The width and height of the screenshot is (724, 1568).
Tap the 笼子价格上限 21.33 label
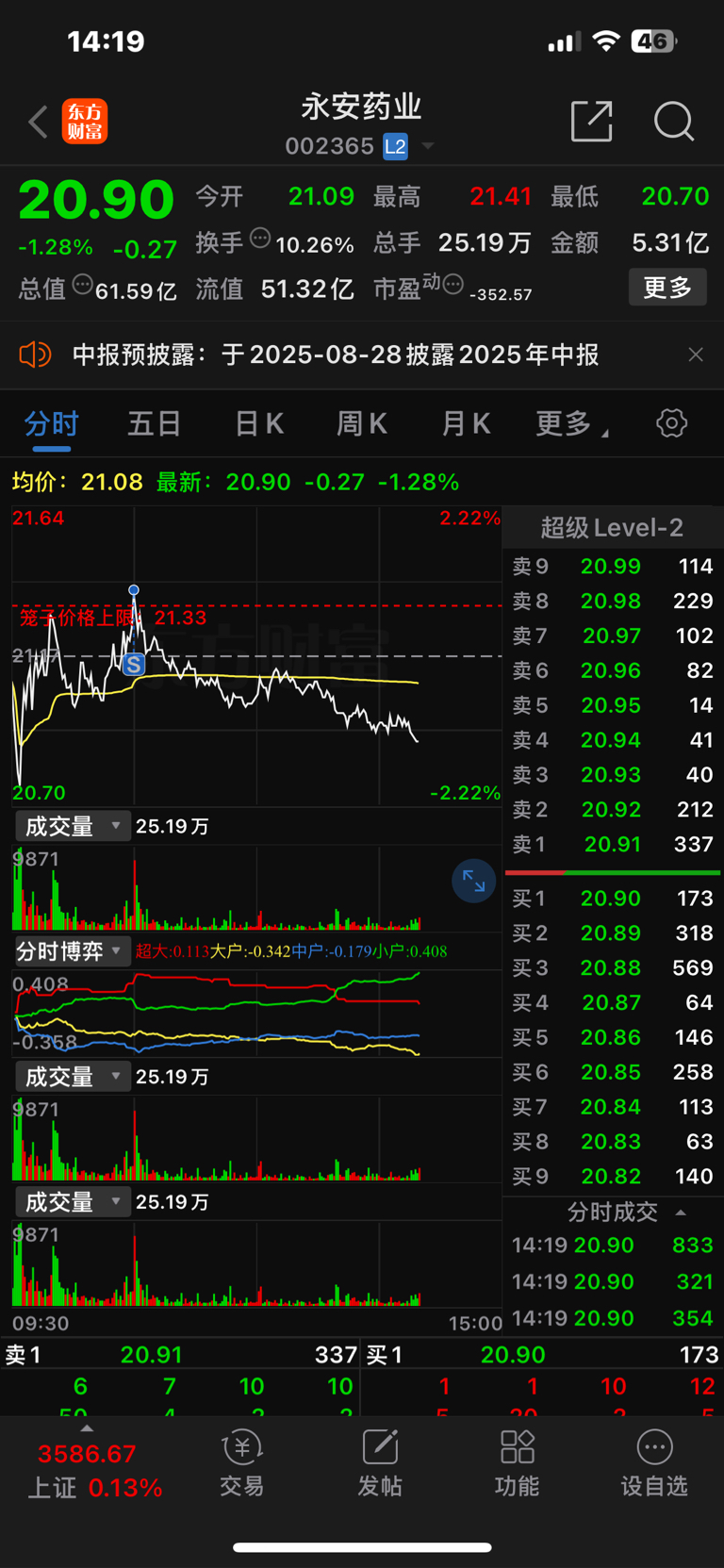tap(113, 618)
